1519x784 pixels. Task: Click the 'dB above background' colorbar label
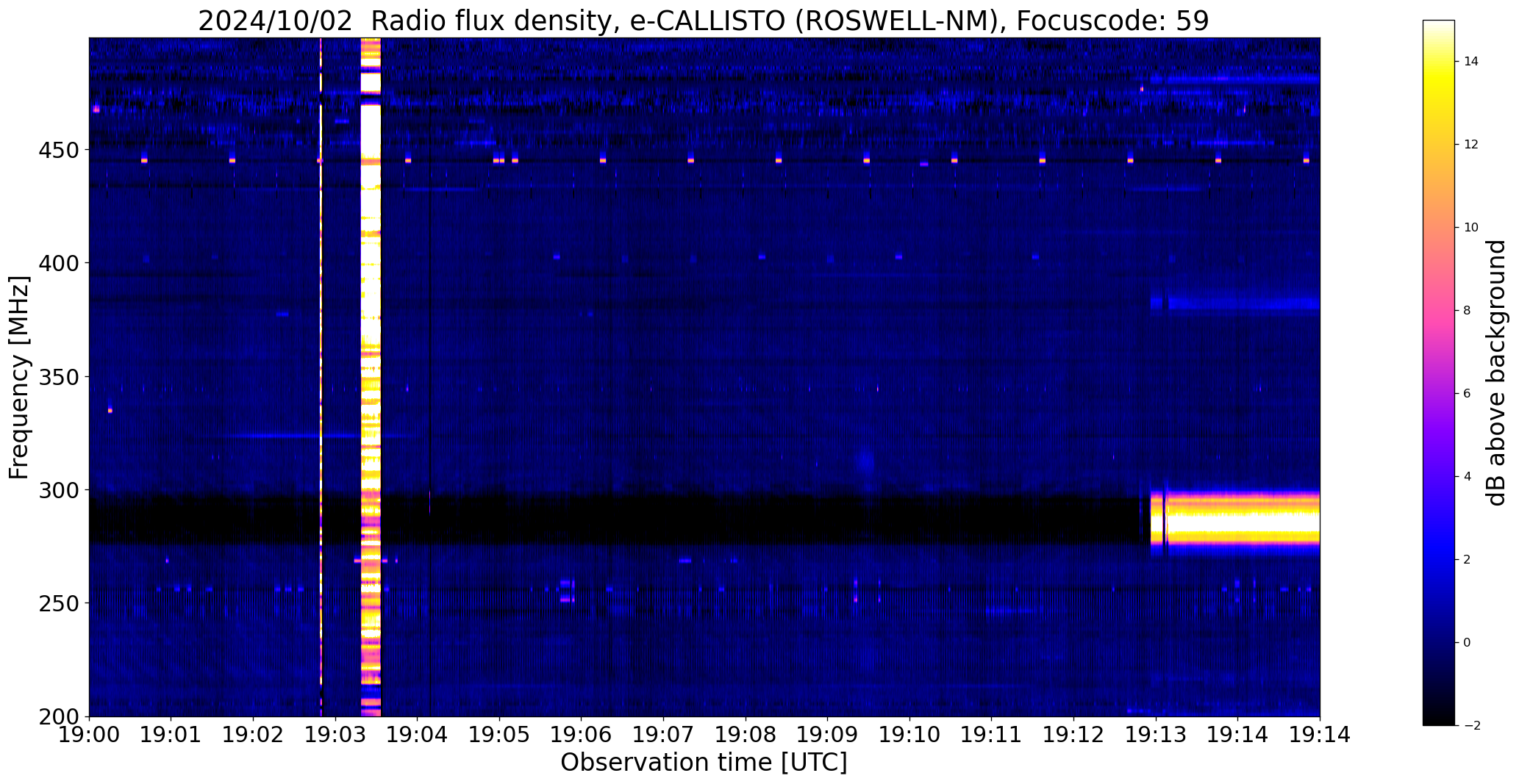pos(1496,373)
